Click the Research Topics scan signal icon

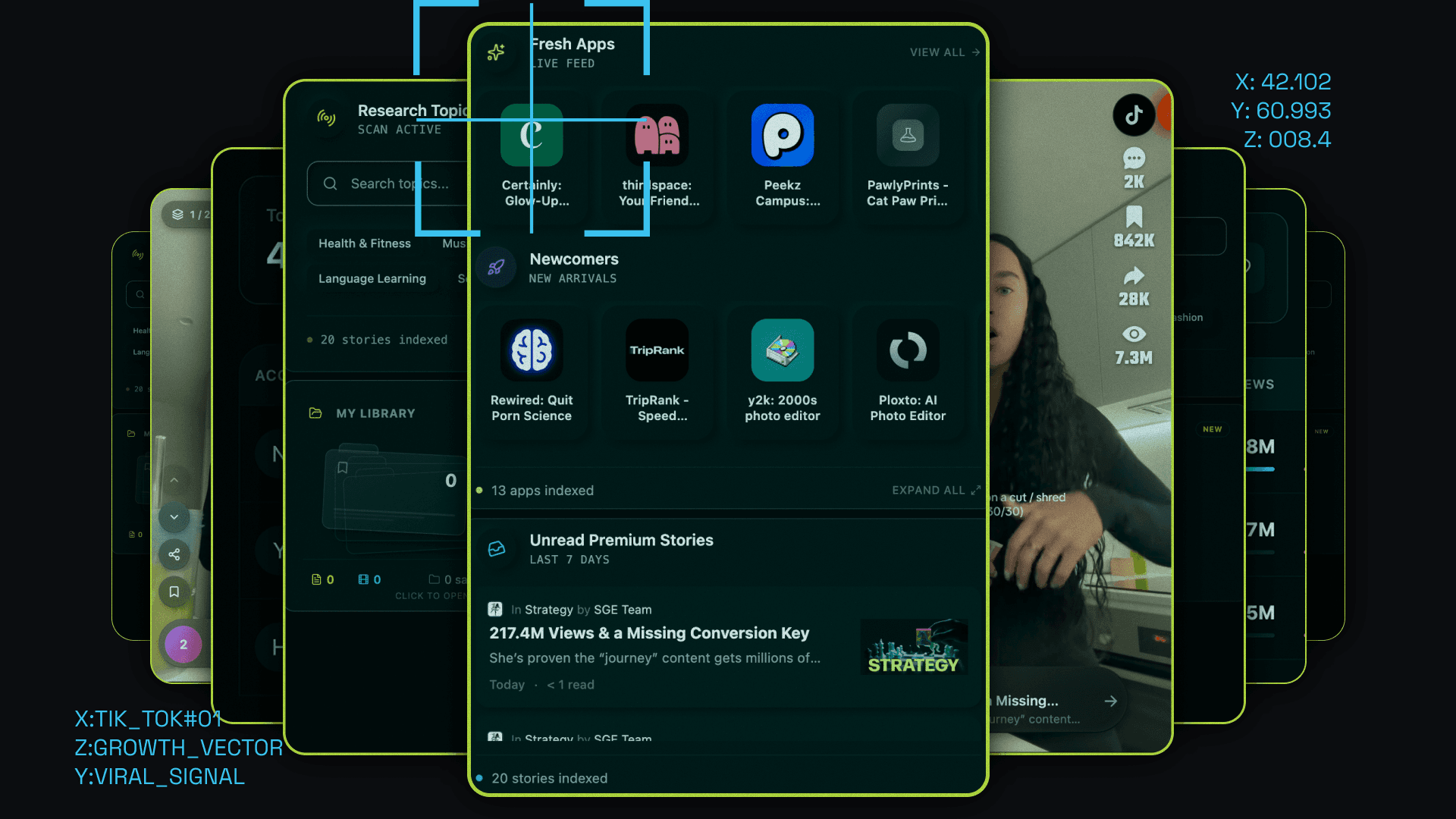coord(326,118)
